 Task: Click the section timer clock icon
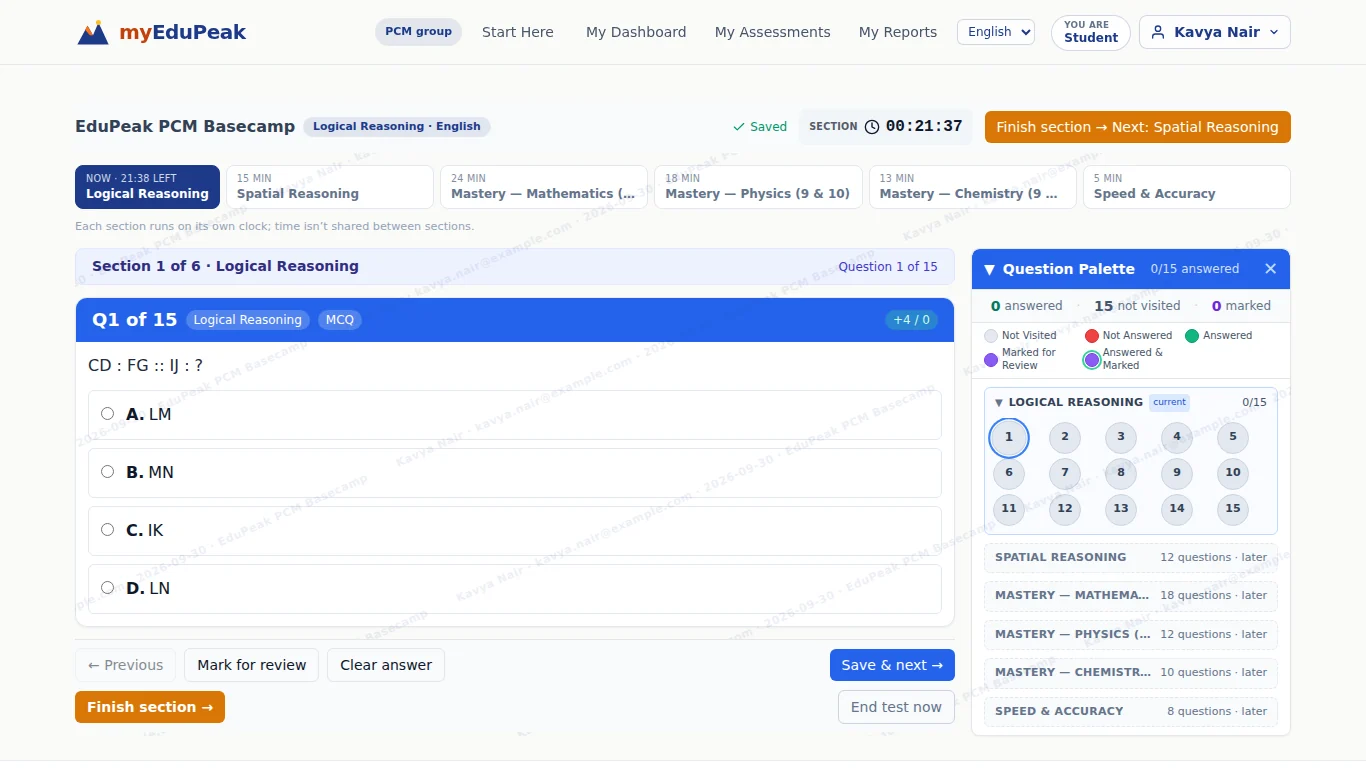click(872, 127)
